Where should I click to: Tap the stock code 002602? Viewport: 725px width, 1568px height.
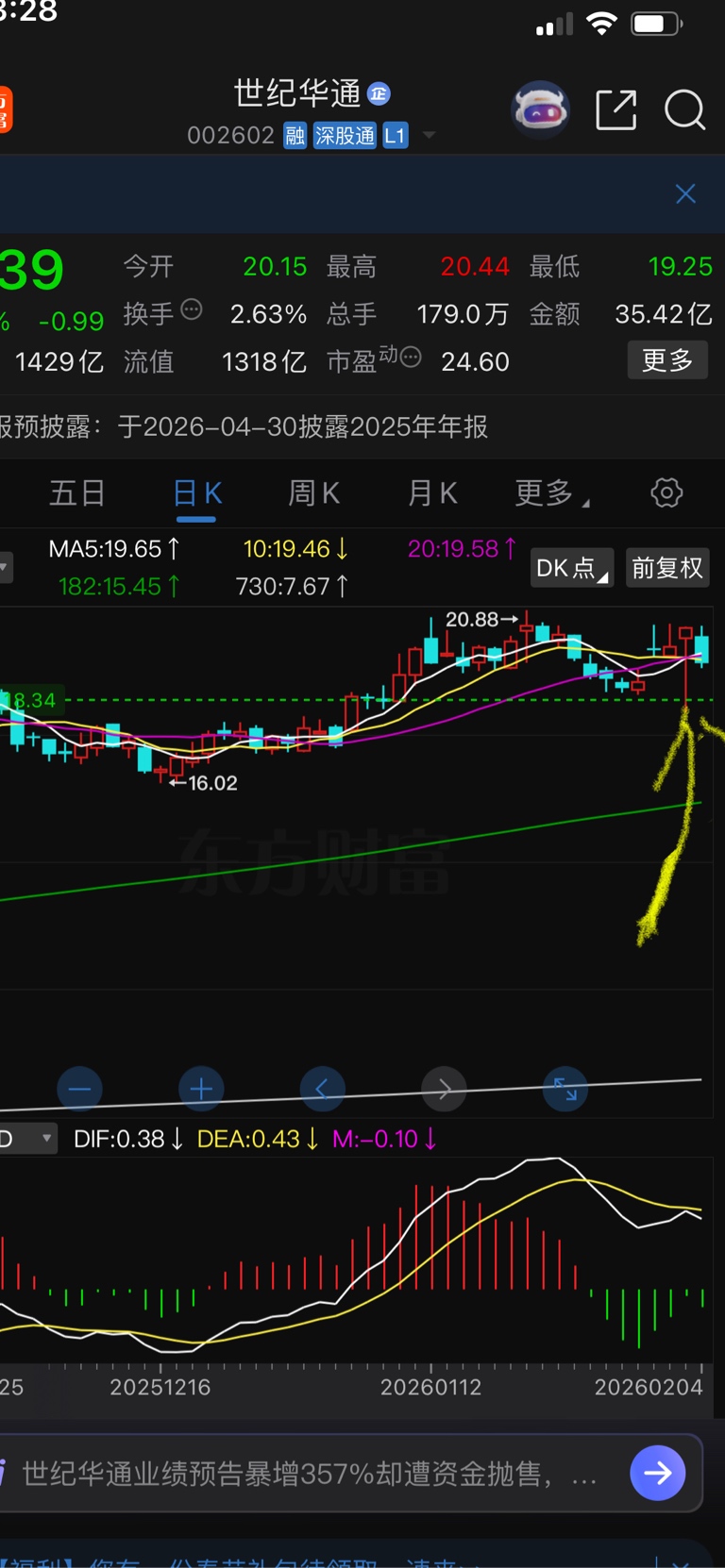(230, 136)
